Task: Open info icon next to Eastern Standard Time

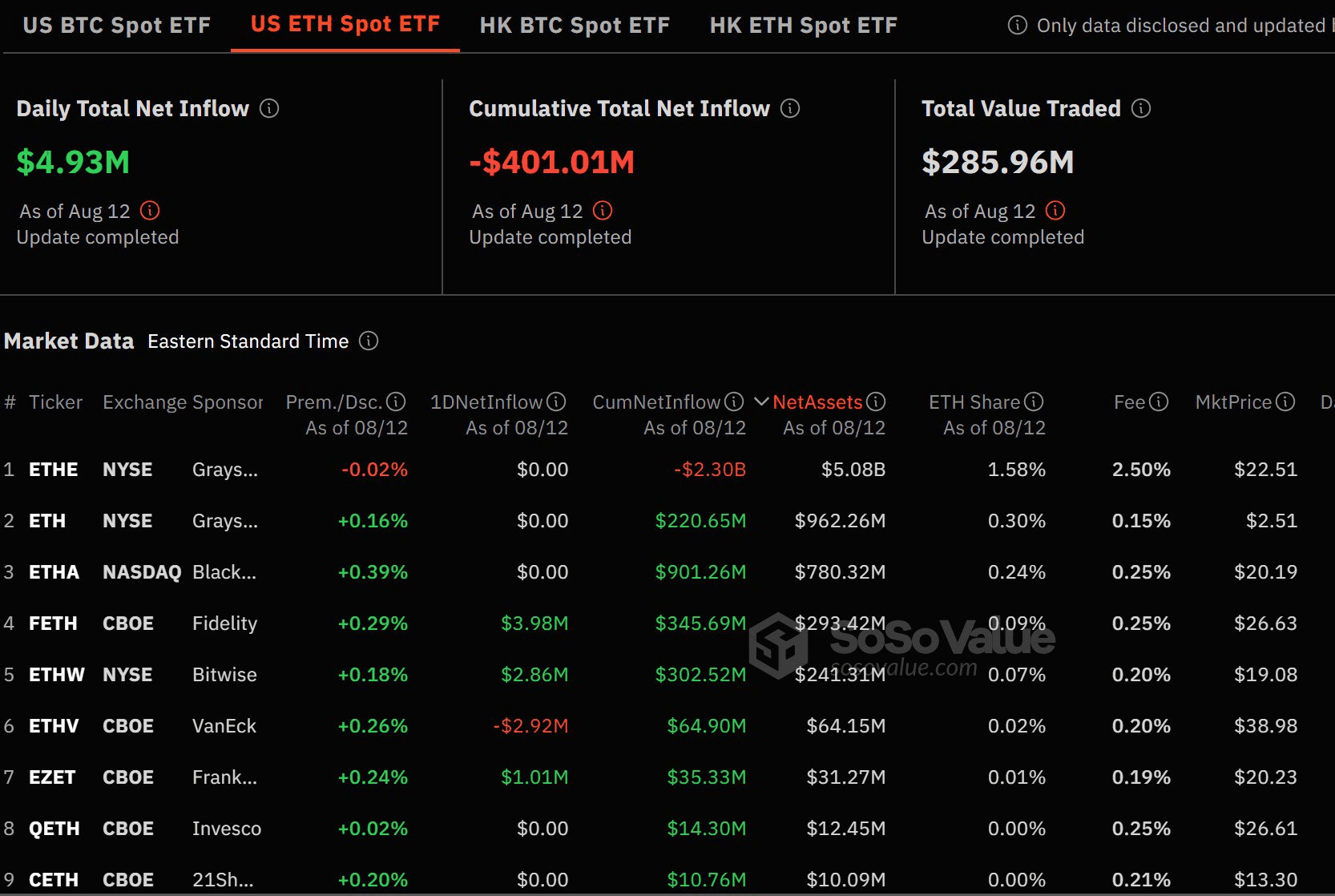Action: click(x=369, y=341)
